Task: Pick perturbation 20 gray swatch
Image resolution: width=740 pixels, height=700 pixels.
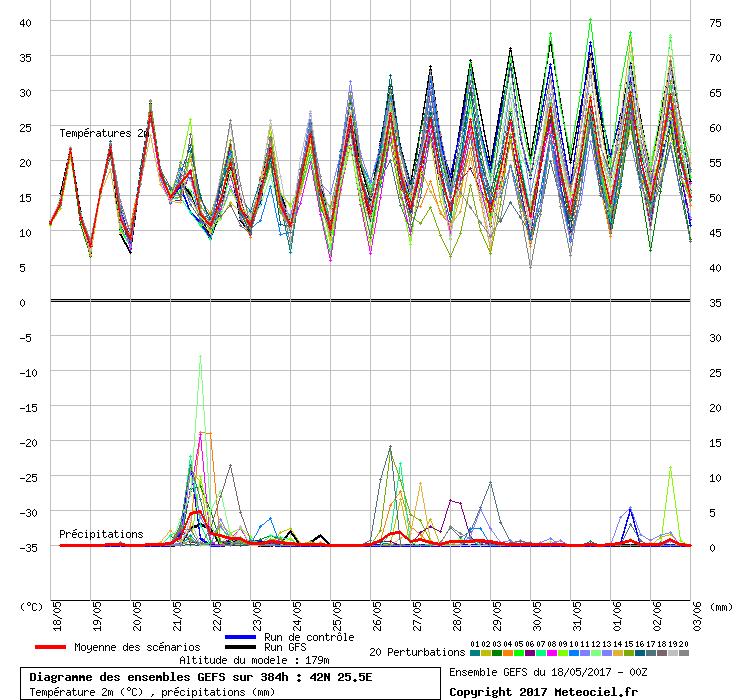Action: coord(684,653)
